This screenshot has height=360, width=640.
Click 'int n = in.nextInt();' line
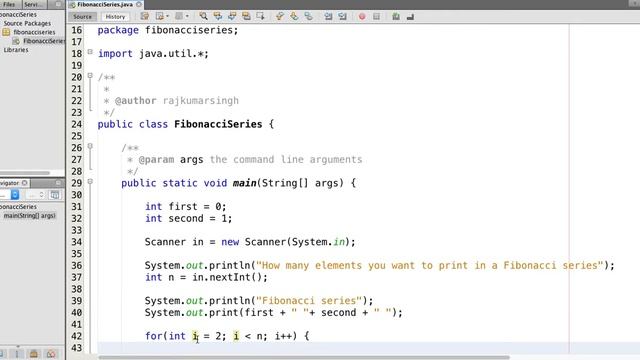click(x=206, y=277)
